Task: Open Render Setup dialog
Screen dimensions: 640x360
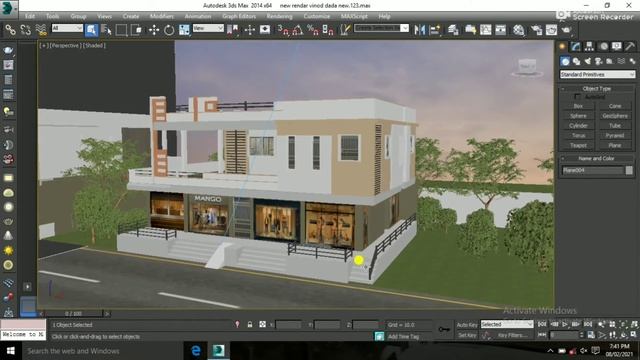Action: pyautogui.click(x=536, y=30)
